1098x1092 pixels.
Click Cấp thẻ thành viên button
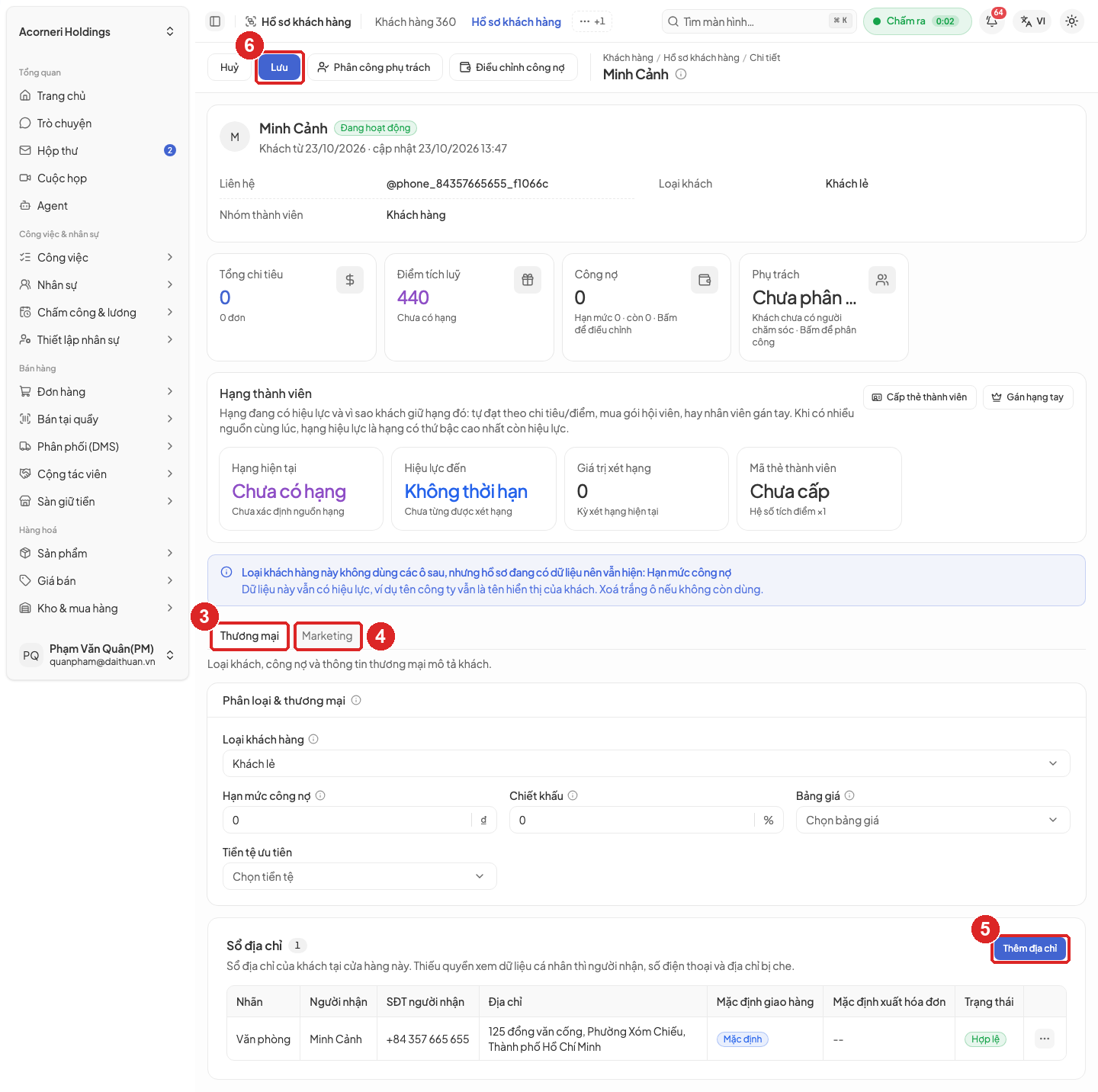click(920, 397)
